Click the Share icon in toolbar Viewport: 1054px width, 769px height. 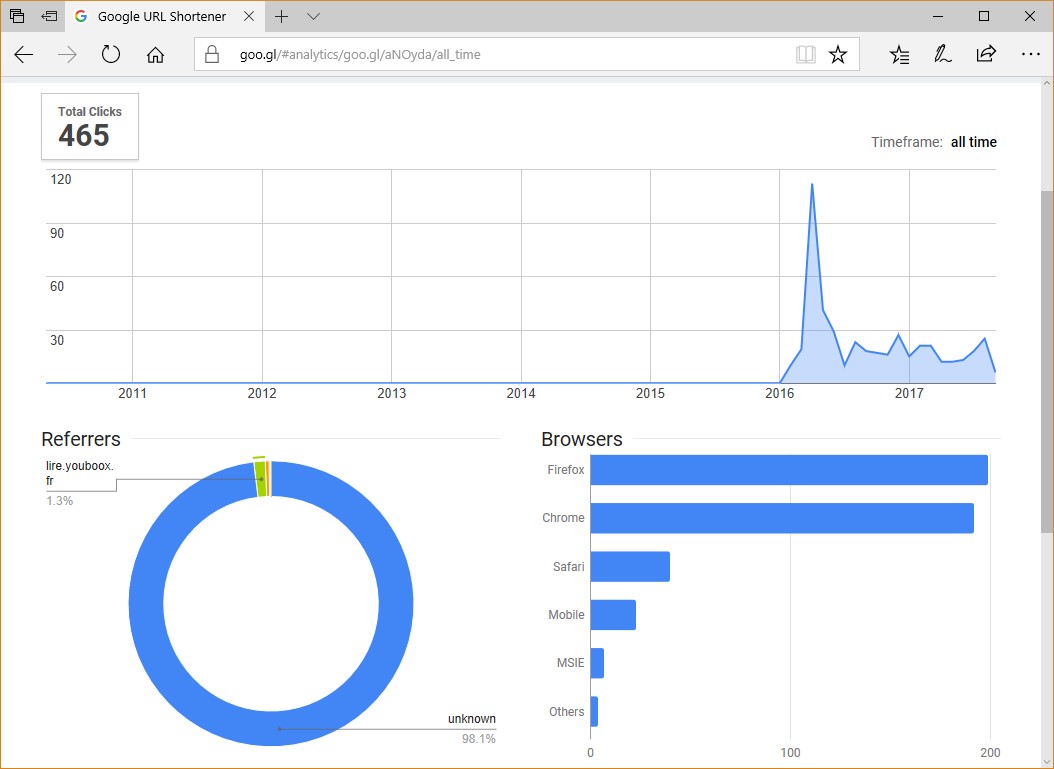point(986,55)
